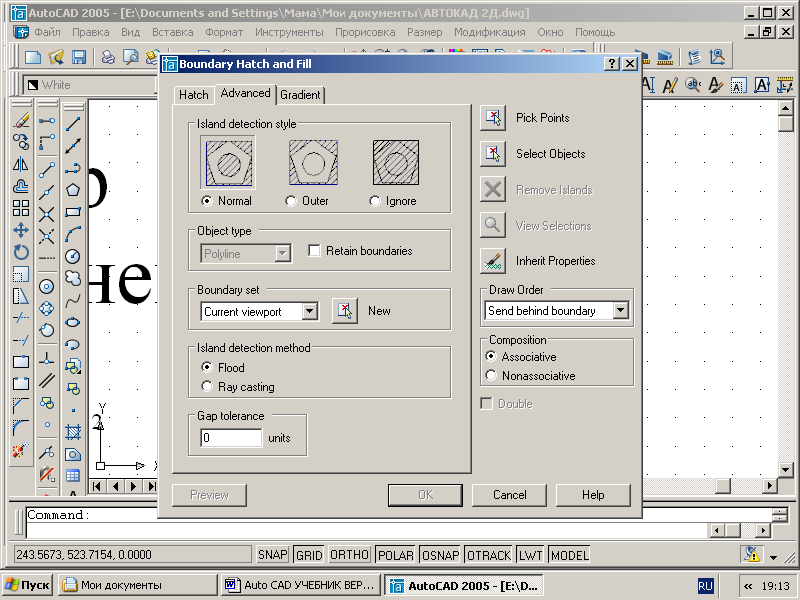Activate Snap to Center object snap
The width and height of the screenshot is (800, 600).
[x=47, y=287]
